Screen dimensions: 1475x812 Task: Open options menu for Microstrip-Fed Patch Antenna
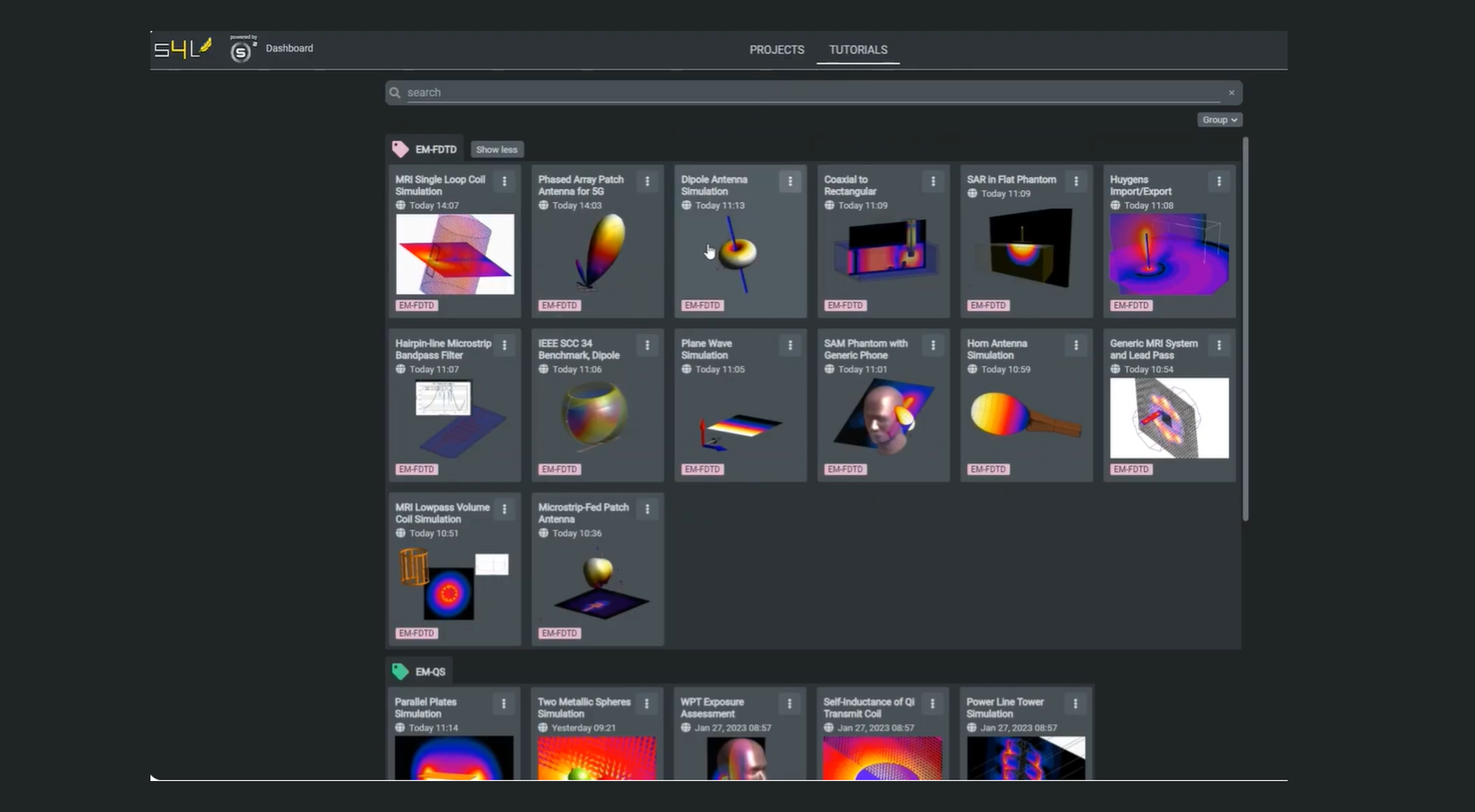click(x=648, y=509)
